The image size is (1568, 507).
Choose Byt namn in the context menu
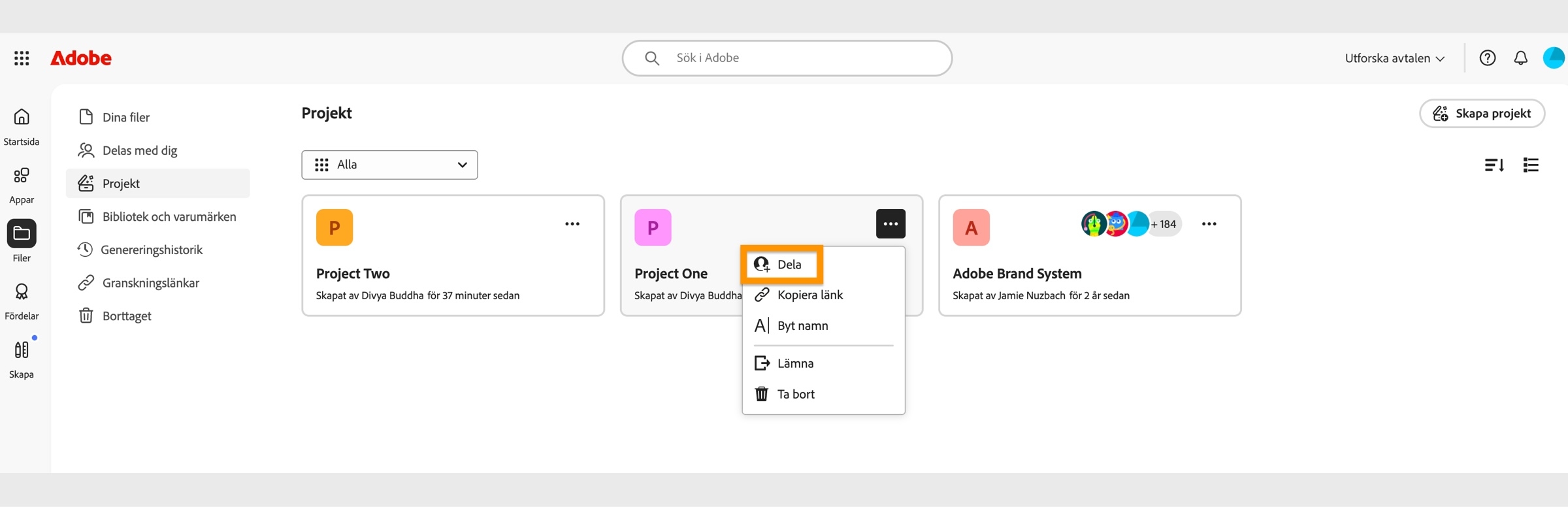pos(803,325)
